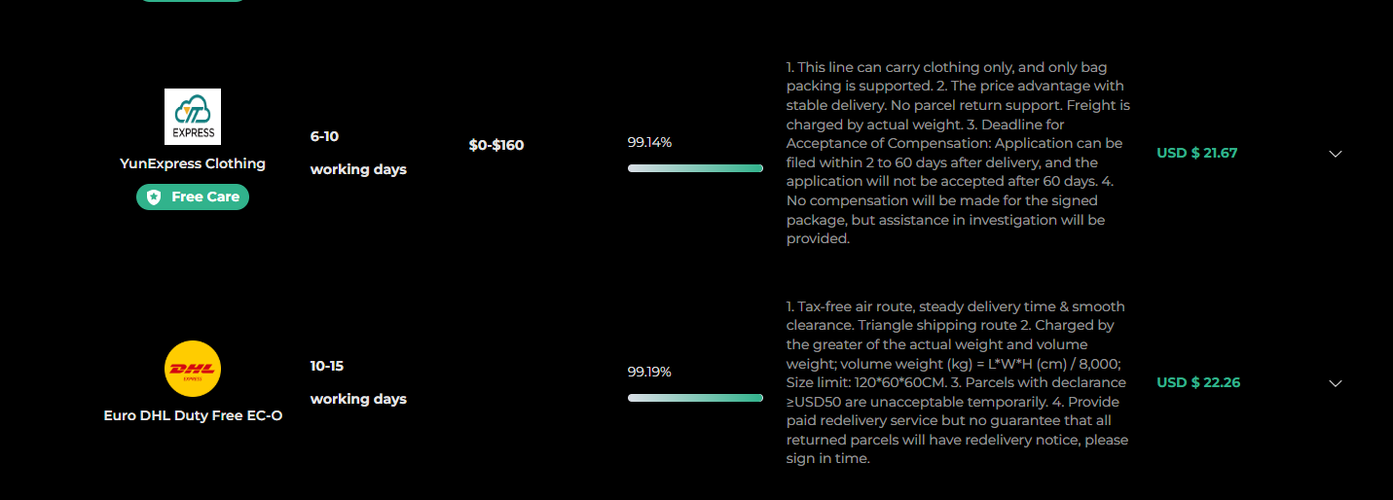Expand the YunExpress Clothing shipping row chevron
Image resolution: width=1393 pixels, height=500 pixels.
[x=1335, y=154]
